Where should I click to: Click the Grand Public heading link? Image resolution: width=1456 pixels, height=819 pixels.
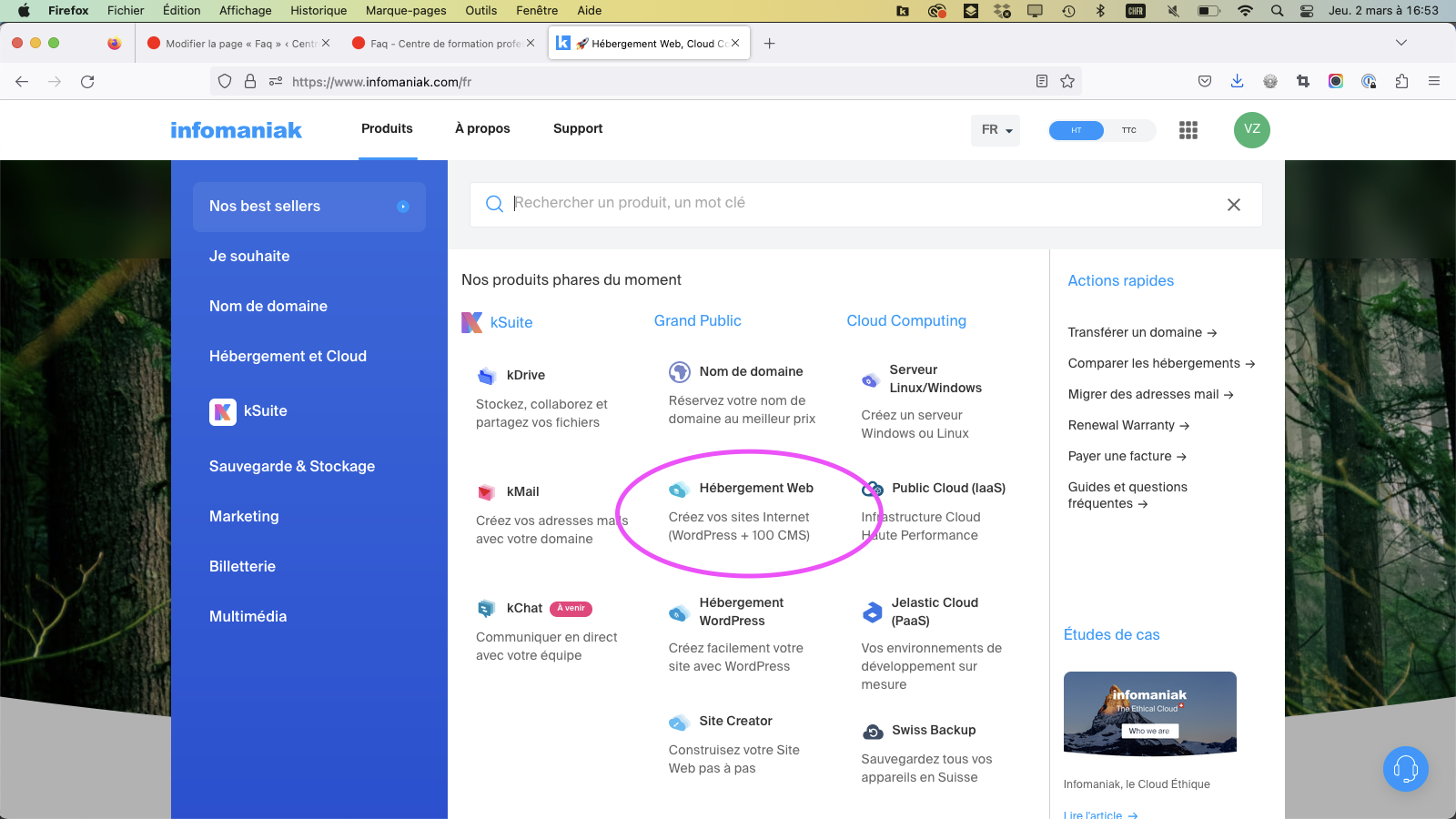[698, 320]
